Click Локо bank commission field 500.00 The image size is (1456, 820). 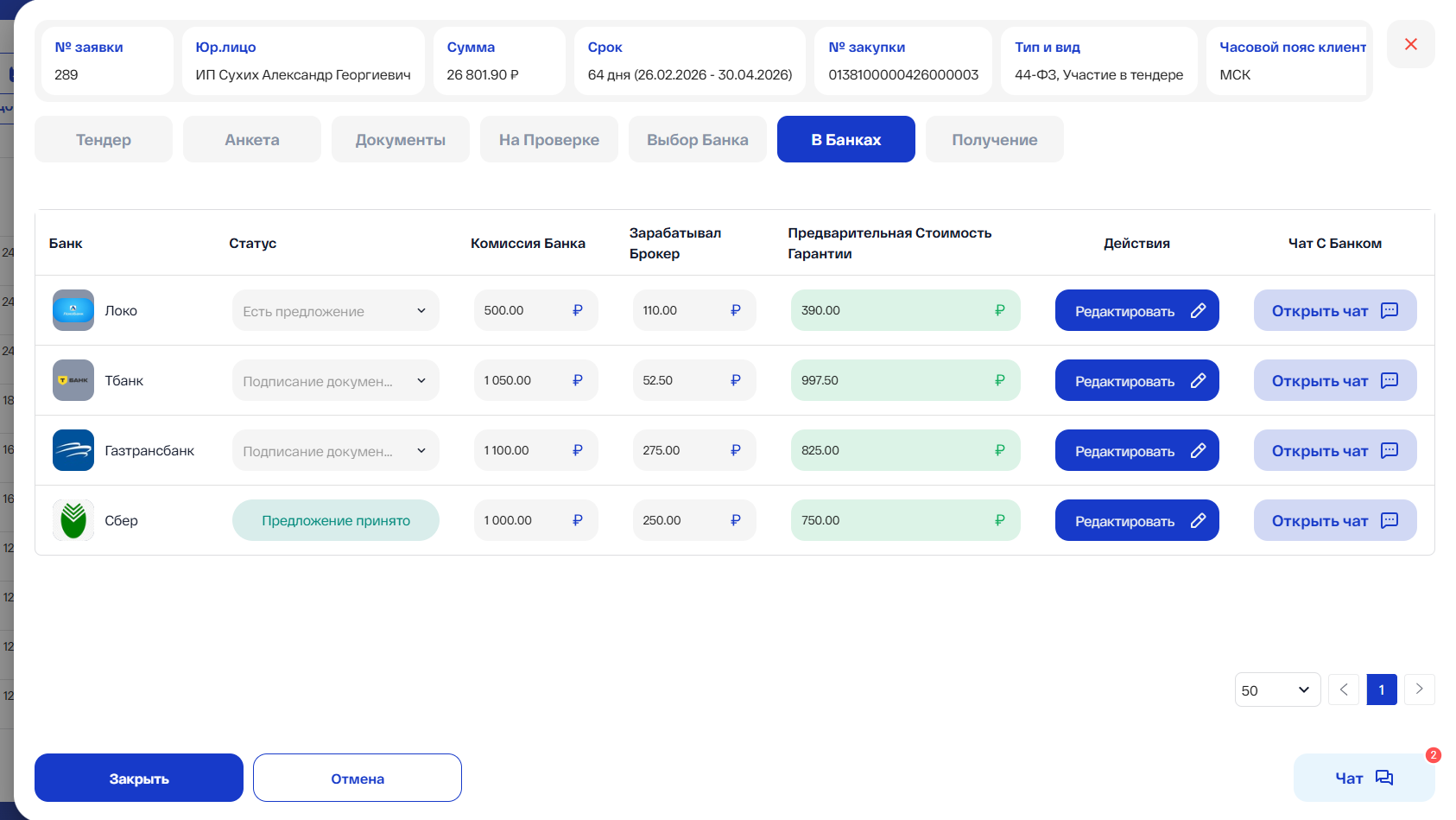535,310
